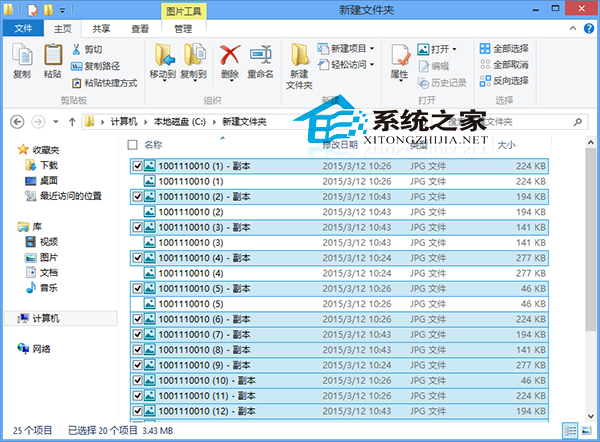The image size is (600, 442).
Task: Uncheck 1001110010 (6) - 副本 checkbox
Action: coord(137,319)
